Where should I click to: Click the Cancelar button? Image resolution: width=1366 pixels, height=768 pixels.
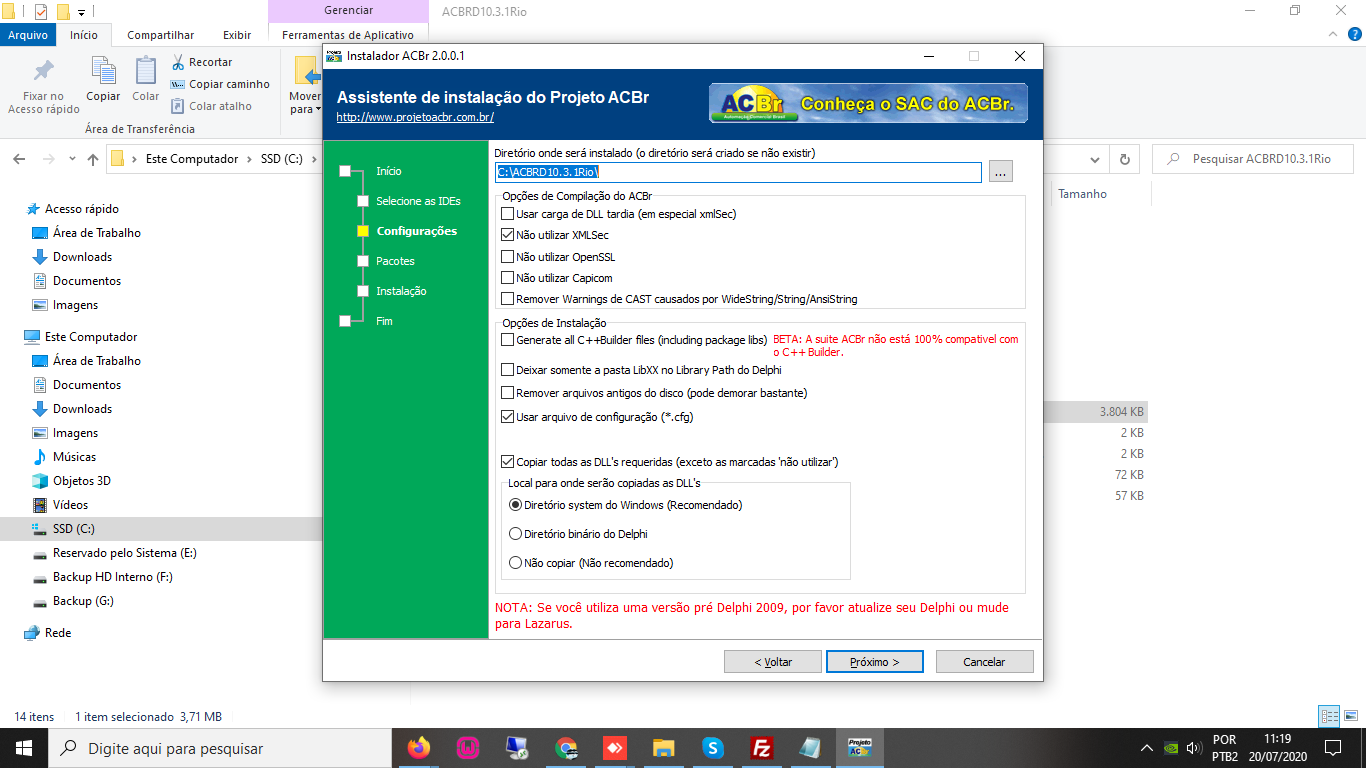[x=984, y=662]
